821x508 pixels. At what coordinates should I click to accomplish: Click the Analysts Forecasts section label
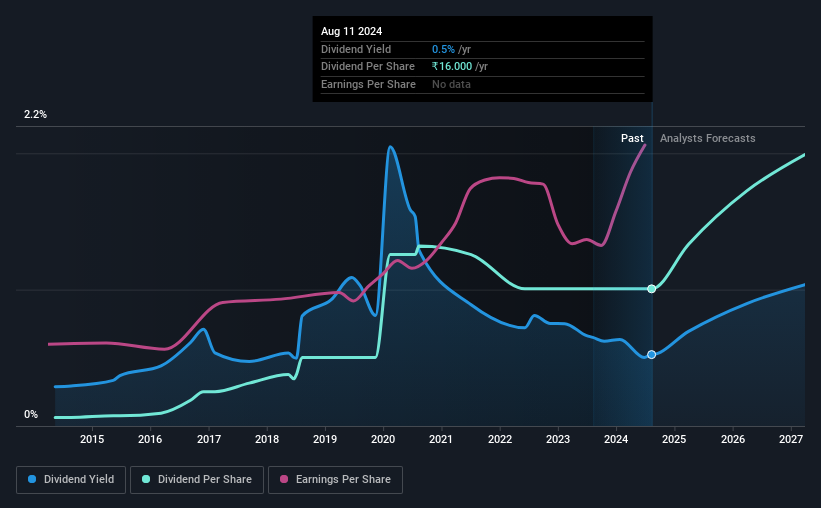[x=707, y=138]
